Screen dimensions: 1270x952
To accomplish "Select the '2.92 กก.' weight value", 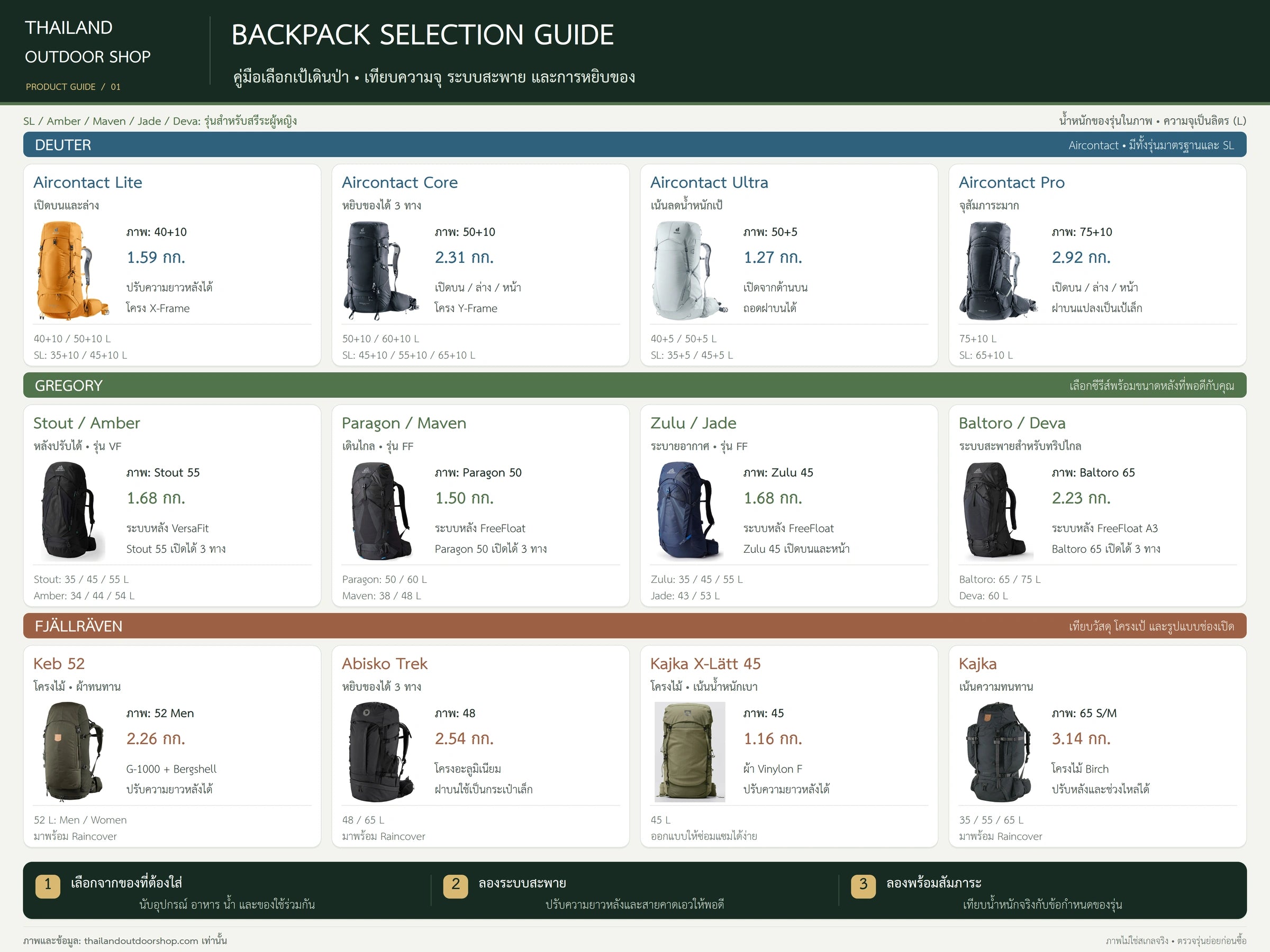I will pos(1081,257).
